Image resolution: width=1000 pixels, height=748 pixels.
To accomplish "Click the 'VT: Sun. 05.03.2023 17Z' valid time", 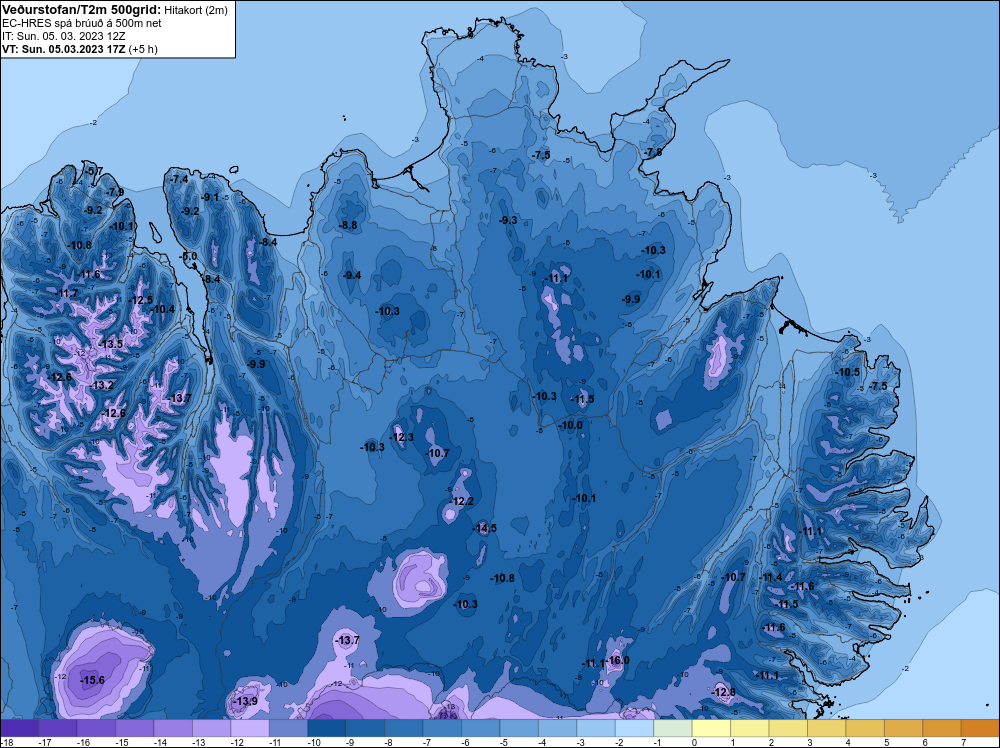I will (64, 49).
